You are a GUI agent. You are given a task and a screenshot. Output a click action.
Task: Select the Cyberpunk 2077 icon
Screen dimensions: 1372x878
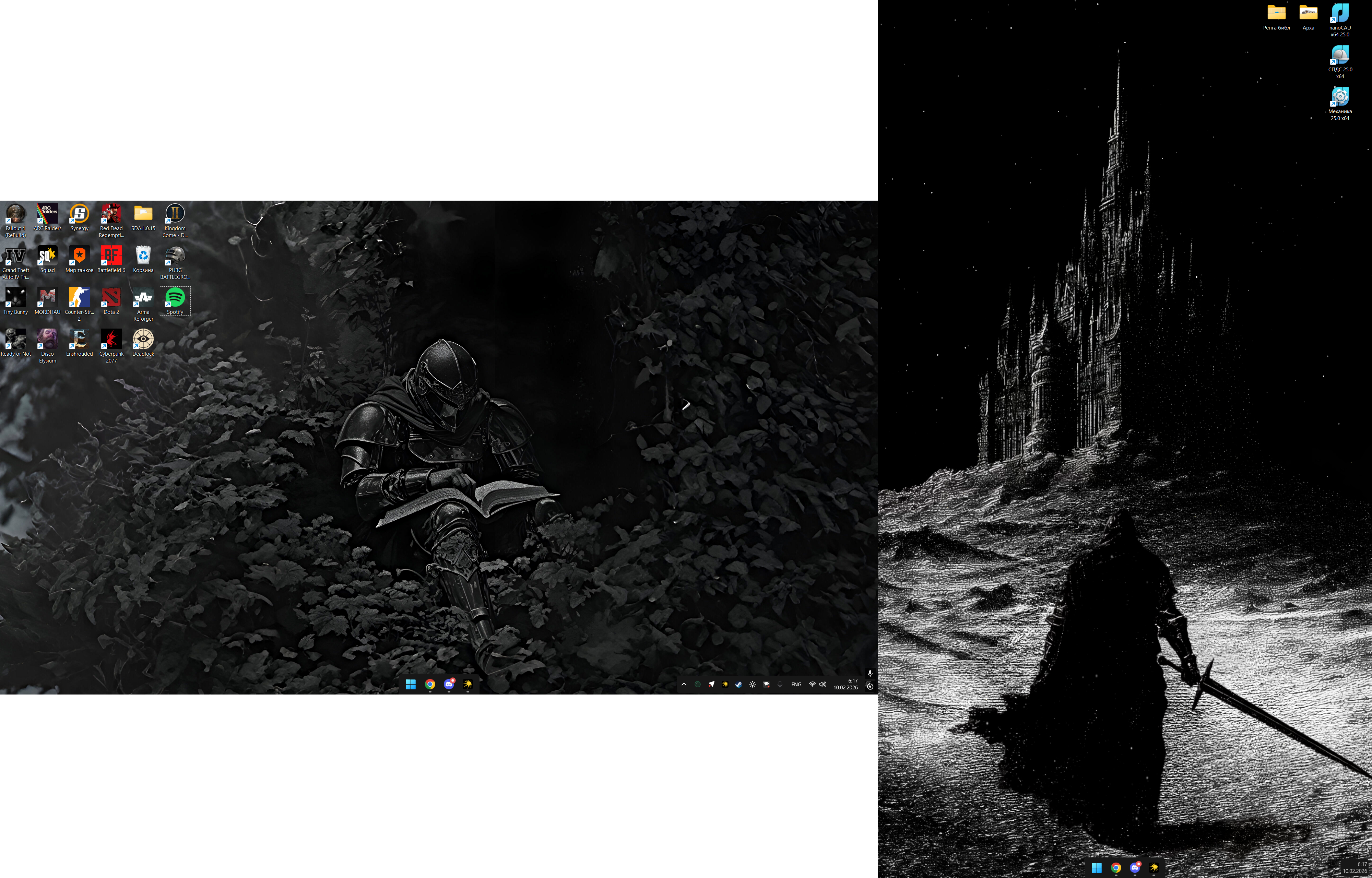coord(111,340)
